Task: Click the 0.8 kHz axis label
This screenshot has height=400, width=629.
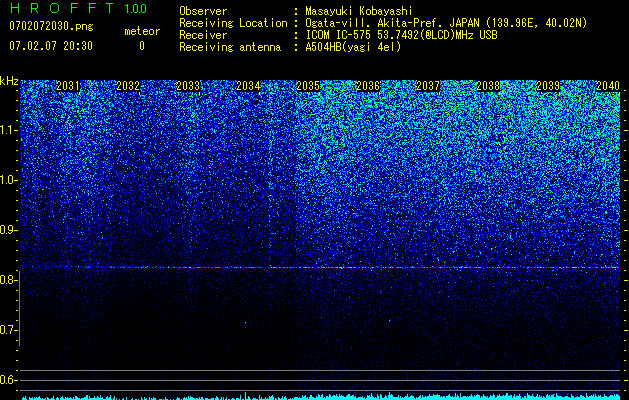Action: tap(6, 280)
